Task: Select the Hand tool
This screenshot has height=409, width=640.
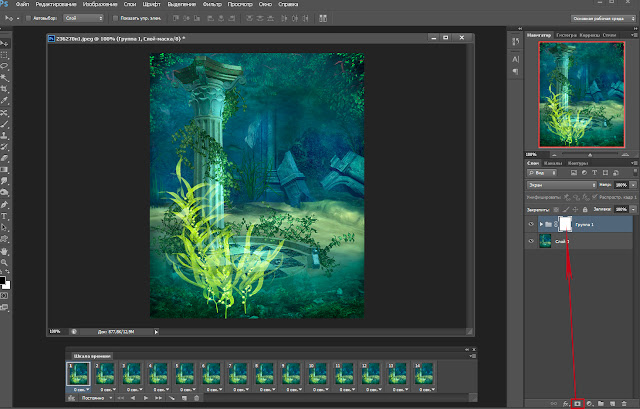Action: point(4,251)
